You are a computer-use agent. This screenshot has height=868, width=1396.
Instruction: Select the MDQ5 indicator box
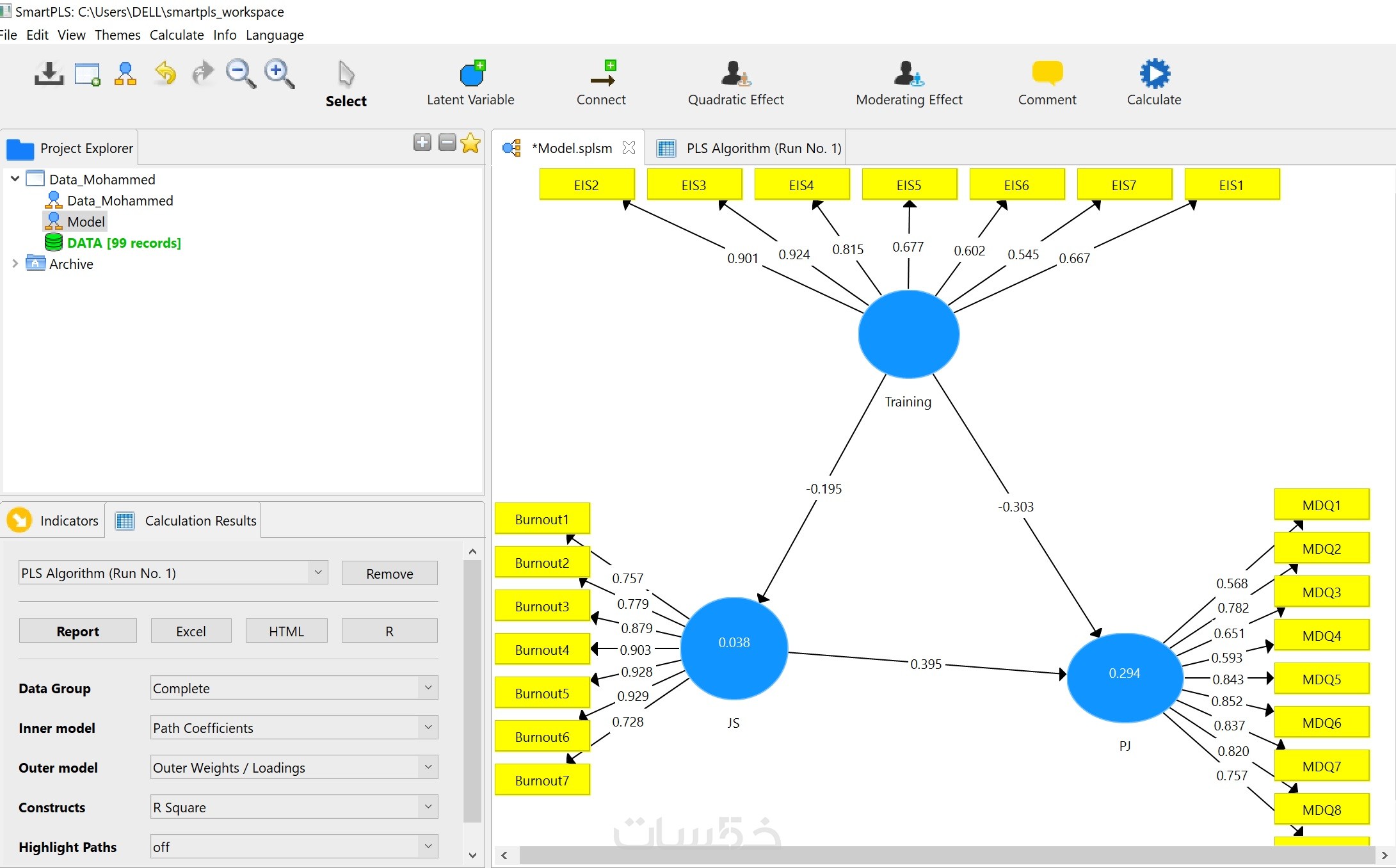pos(1322,679)
